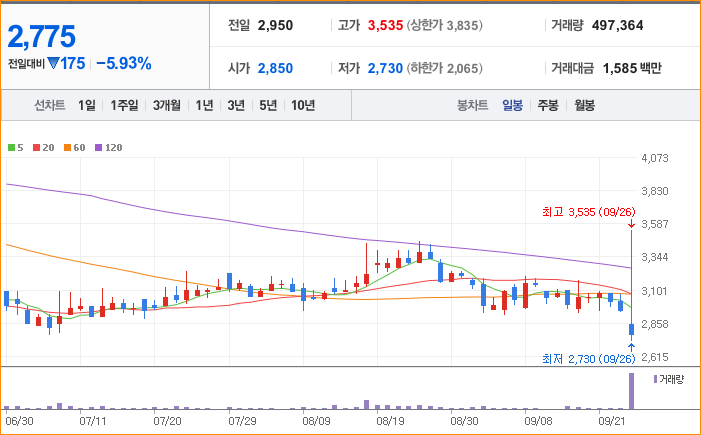Click the 06/30 date label on axis
This screenshot has width=701, height=435.
19,421
